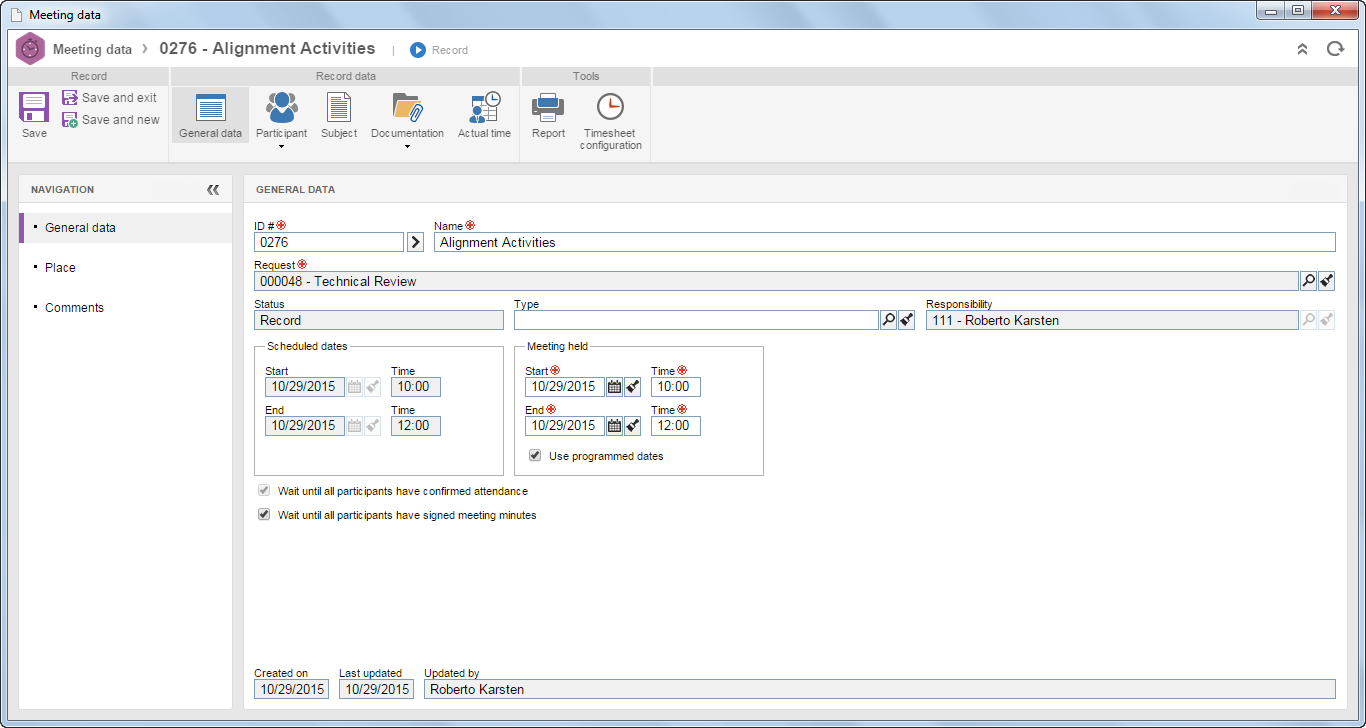
Task: Open Timesheet configuration clock icon
Action: tap(610, 107)
